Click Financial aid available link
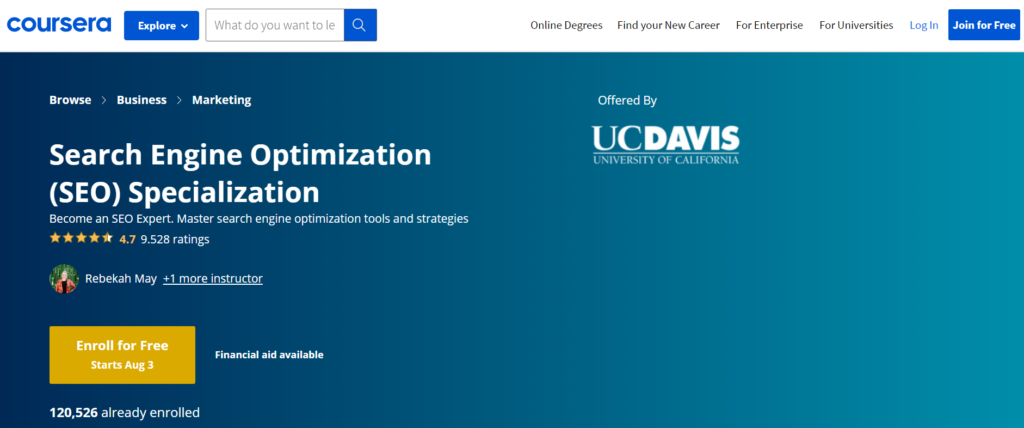 pyautogui.click(x=269, y=355)
